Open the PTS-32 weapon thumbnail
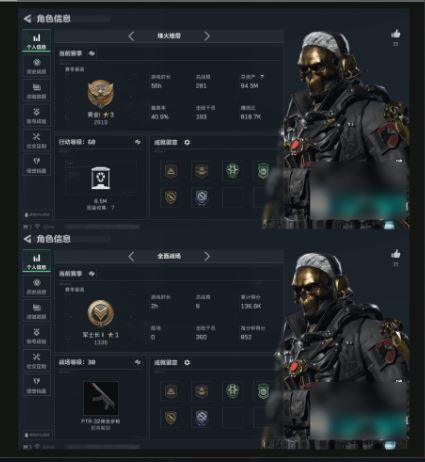 [x=100, y=398]
